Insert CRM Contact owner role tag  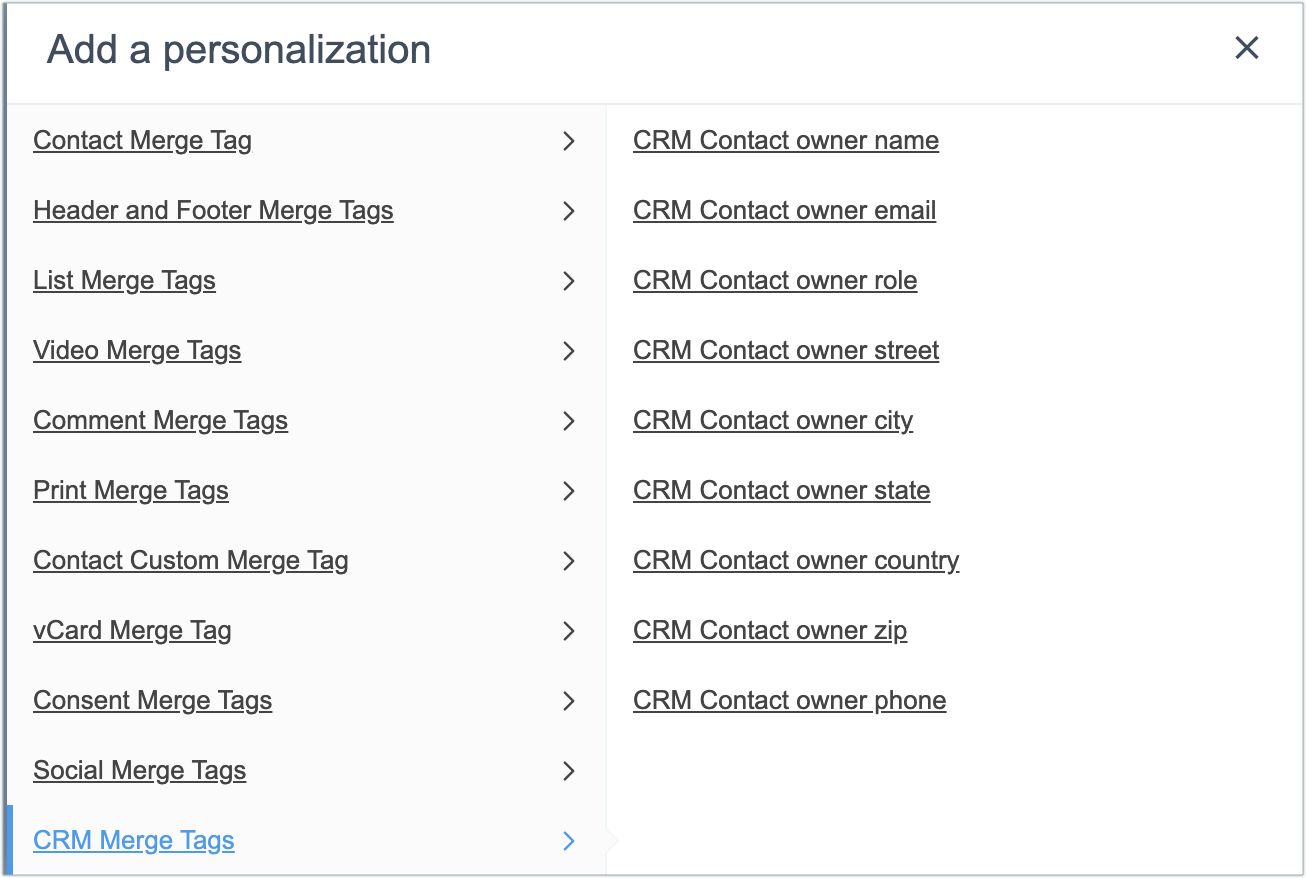(775, 281)
